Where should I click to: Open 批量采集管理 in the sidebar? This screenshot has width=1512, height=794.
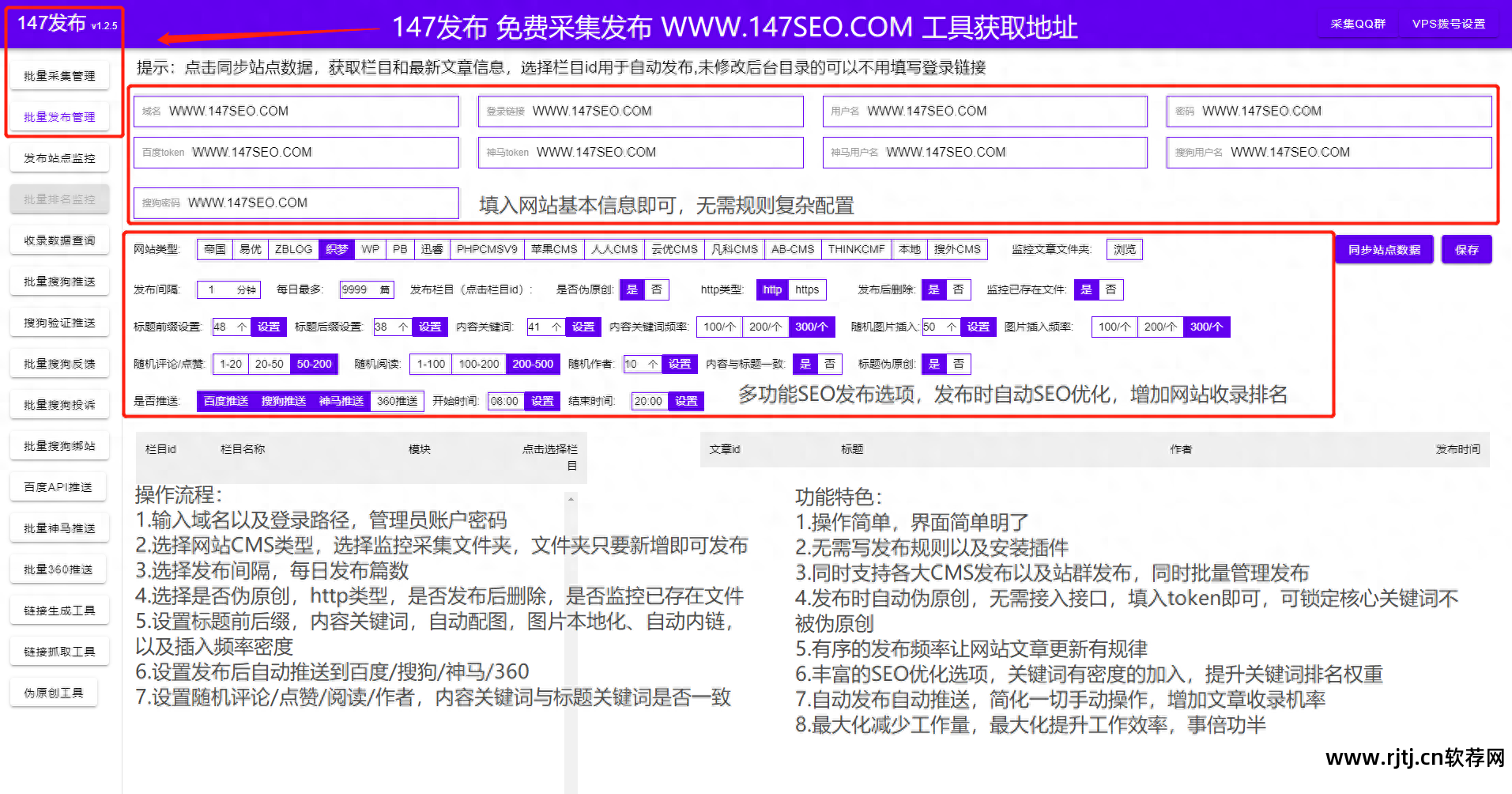pyautogui.click(x=59, y=75)
